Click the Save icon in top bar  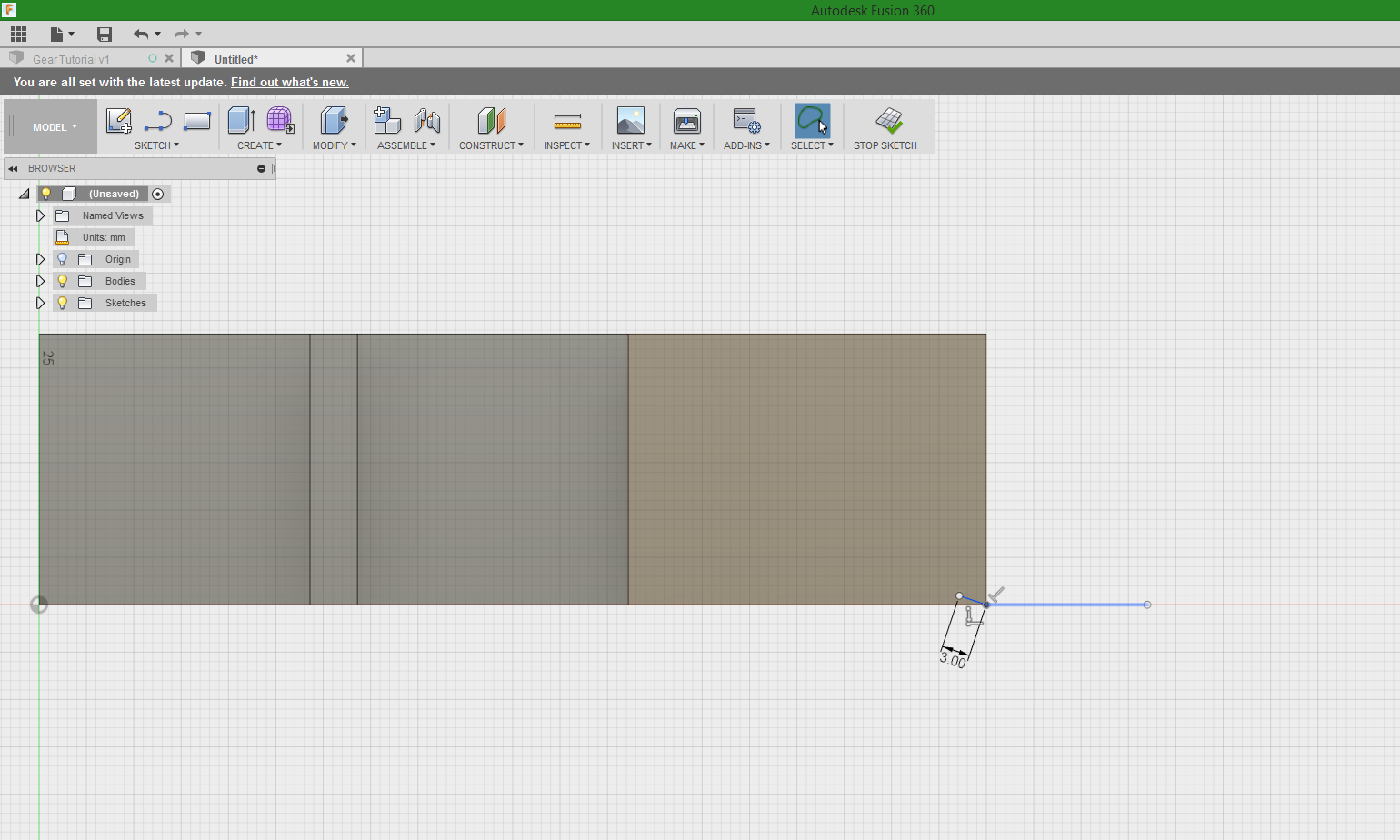[x=105, y=35]
